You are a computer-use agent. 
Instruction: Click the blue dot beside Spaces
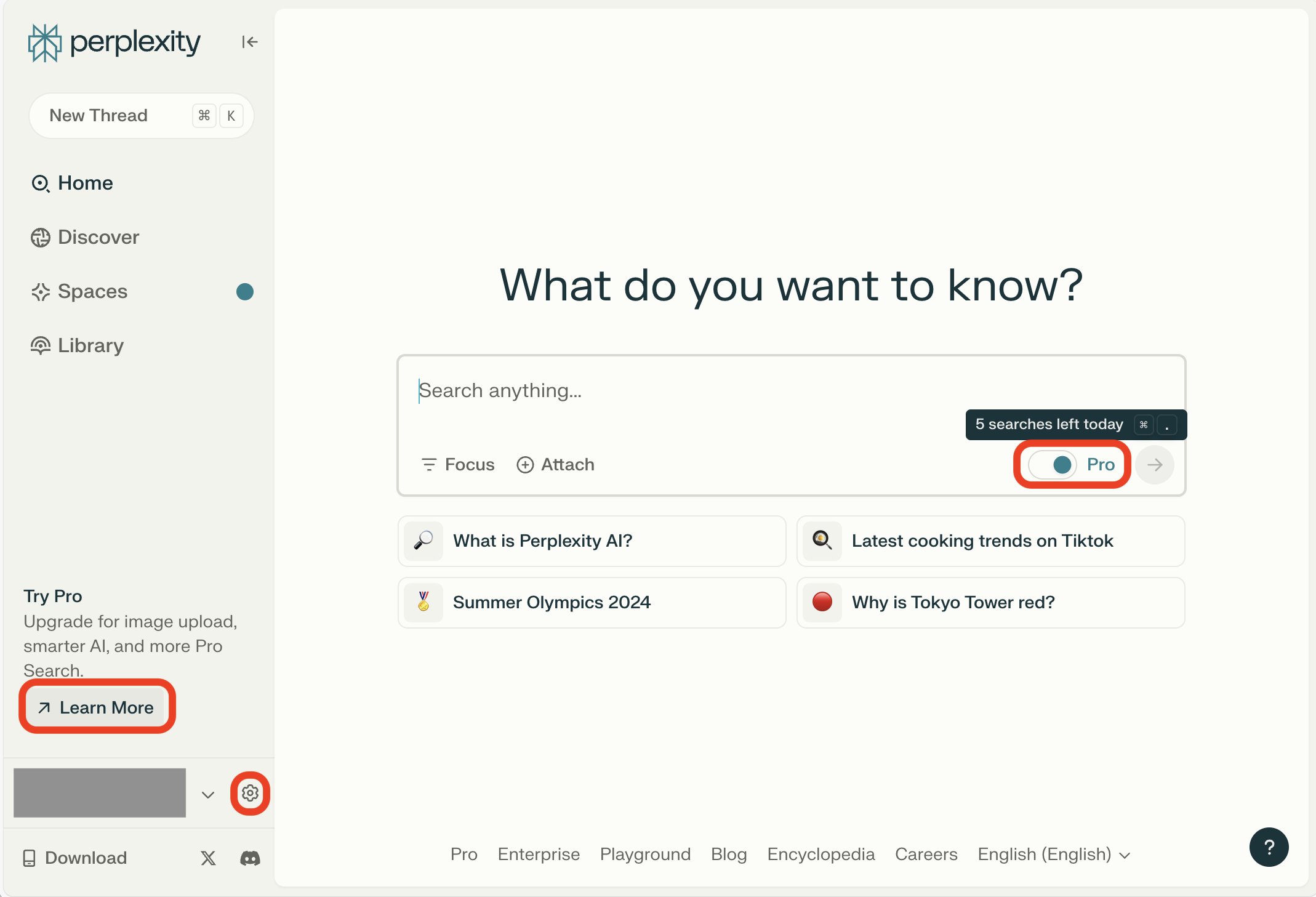click(x=245, y=292)
